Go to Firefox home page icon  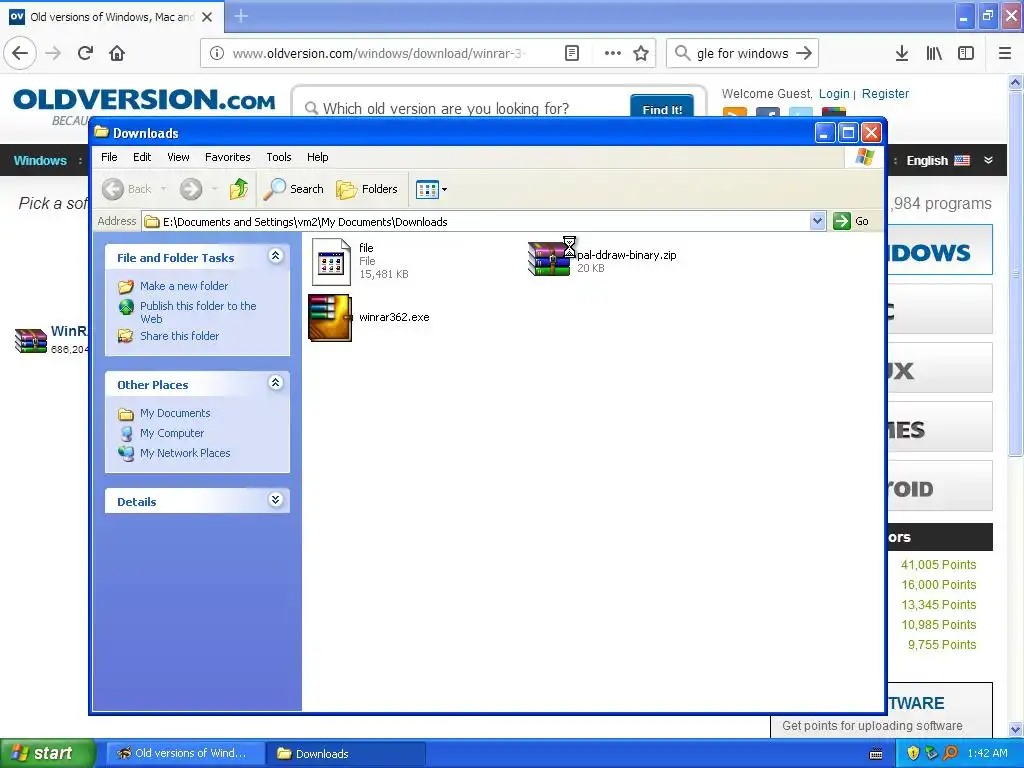(x=117, y=53)
